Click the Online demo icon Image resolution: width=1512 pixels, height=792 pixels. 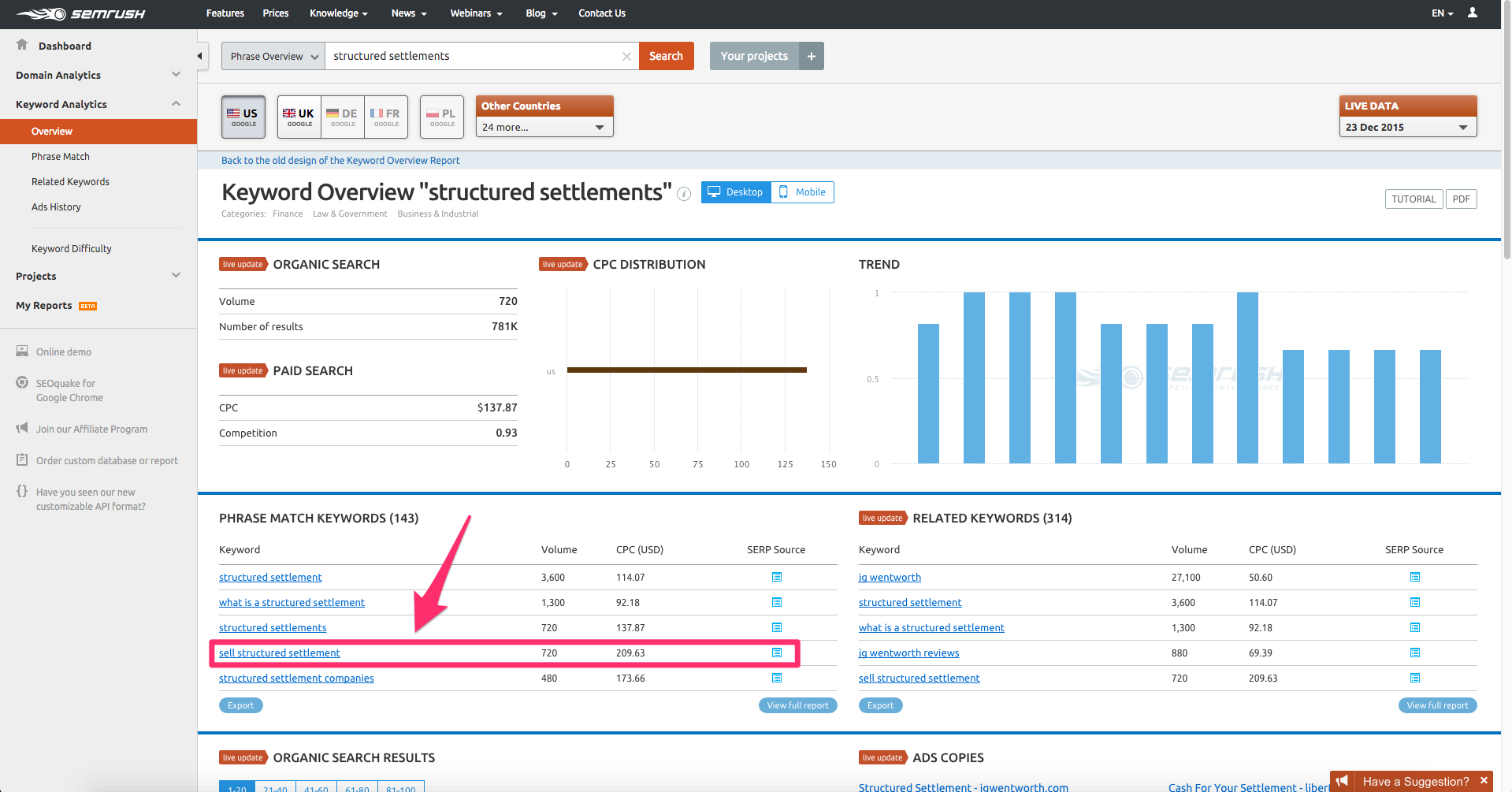pyautogui.click(x=22, y=351)
